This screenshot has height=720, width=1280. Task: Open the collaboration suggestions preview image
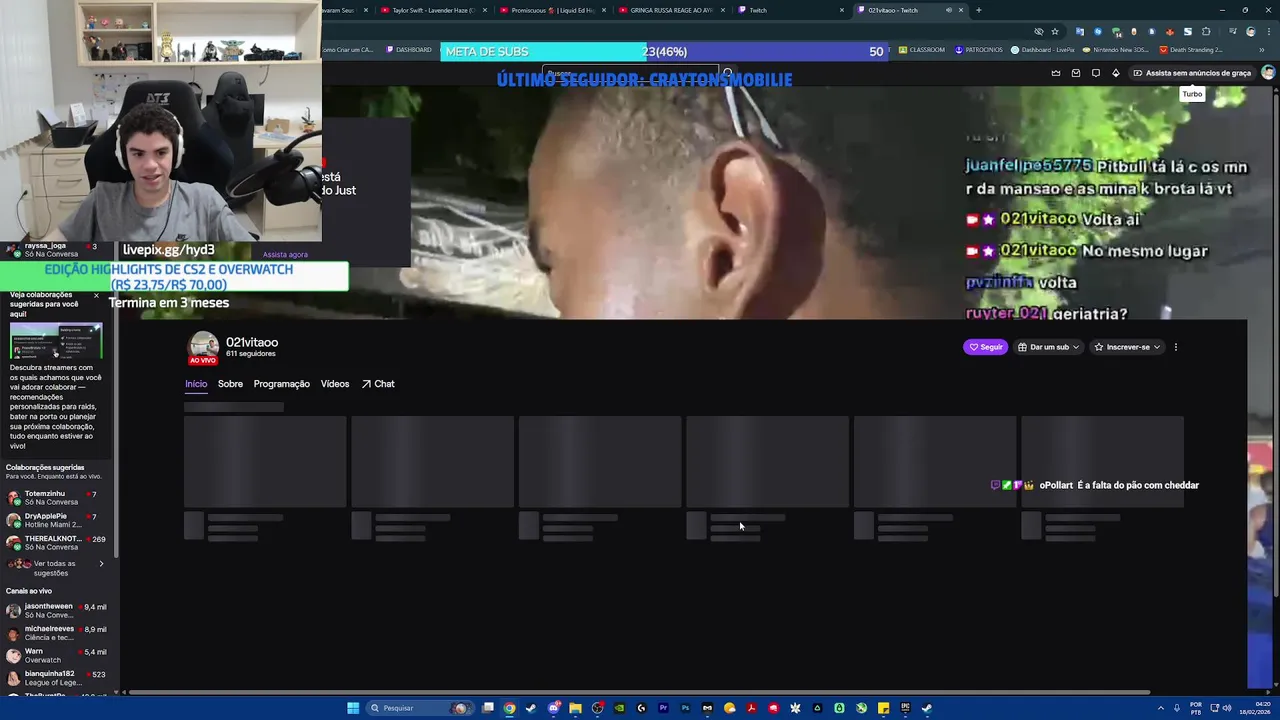coord(56,341)
